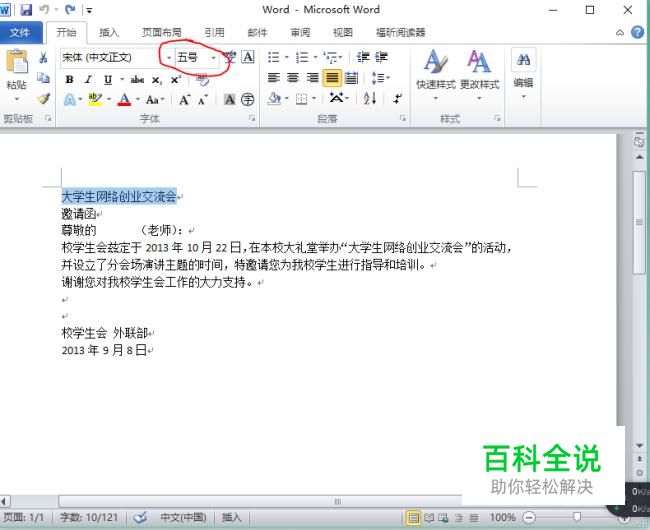Click the Undo arrow in quick access toolbar
Viewport: 650px width, 530px height.
[44, 9]
